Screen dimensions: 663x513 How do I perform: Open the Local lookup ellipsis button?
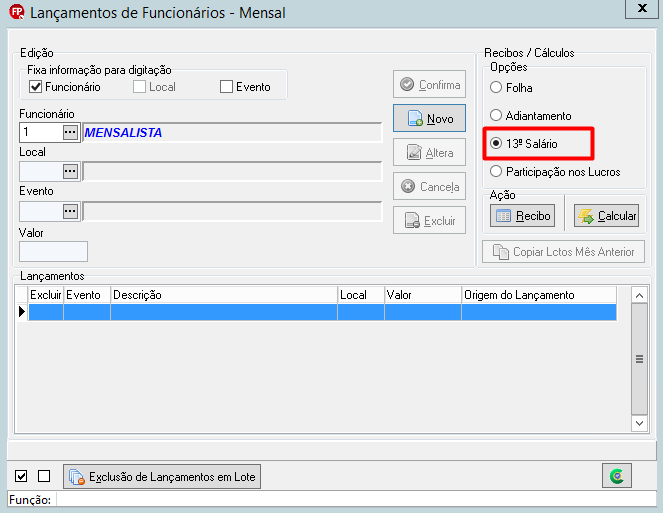[x=70, y=172]
